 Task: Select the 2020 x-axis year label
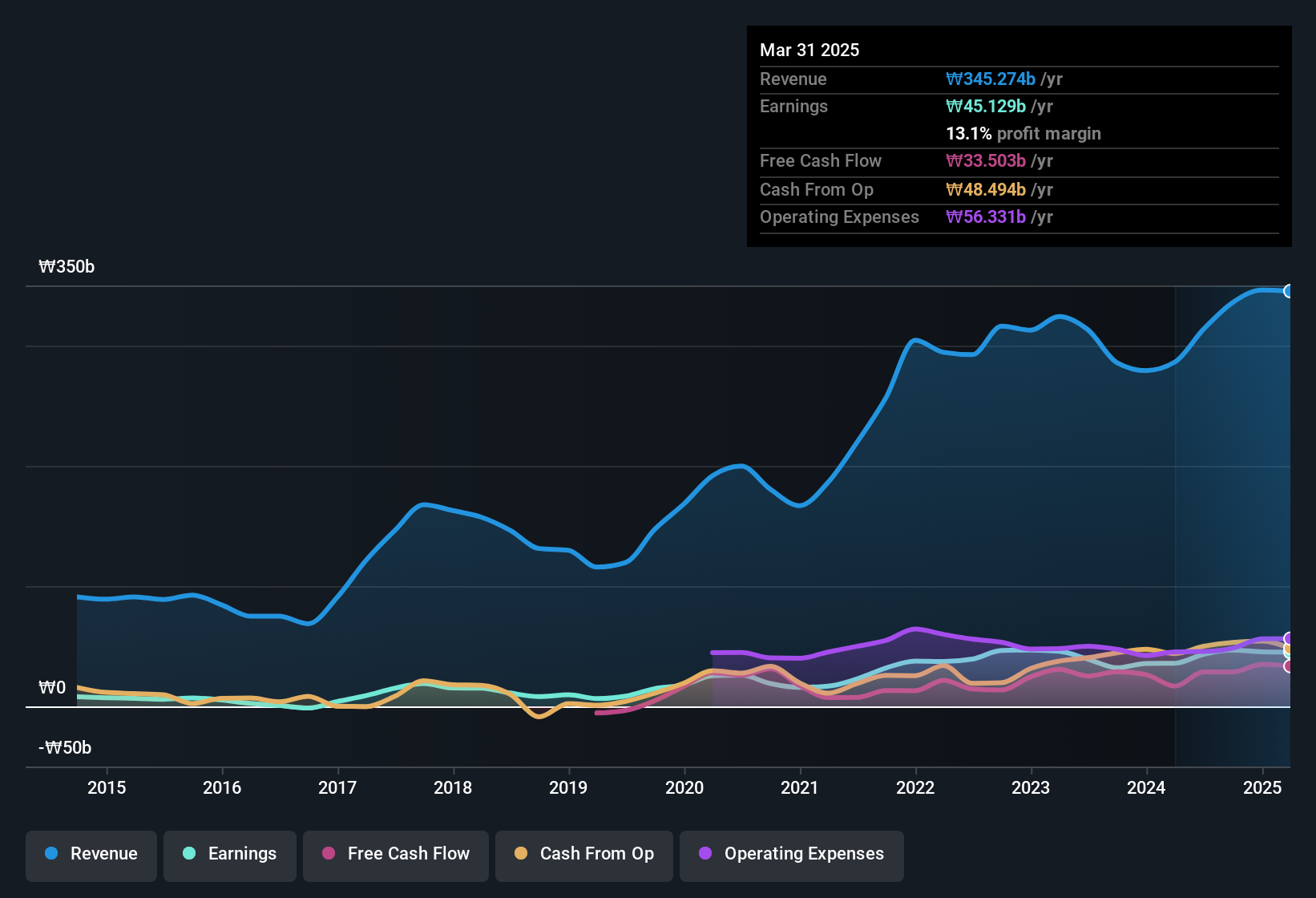684,787
